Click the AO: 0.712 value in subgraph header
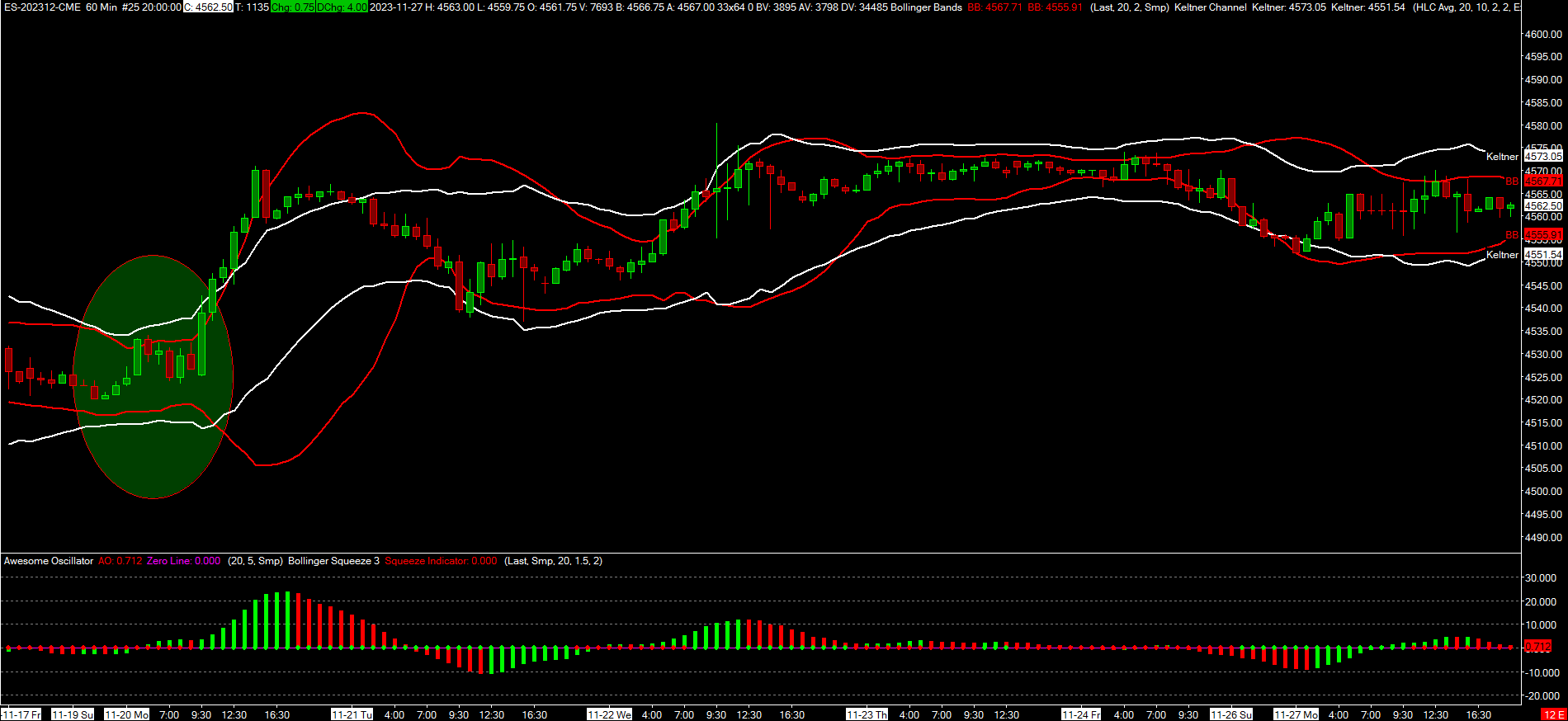The height and width of the screenshot is (721, 1568). (x=120, y=561)
